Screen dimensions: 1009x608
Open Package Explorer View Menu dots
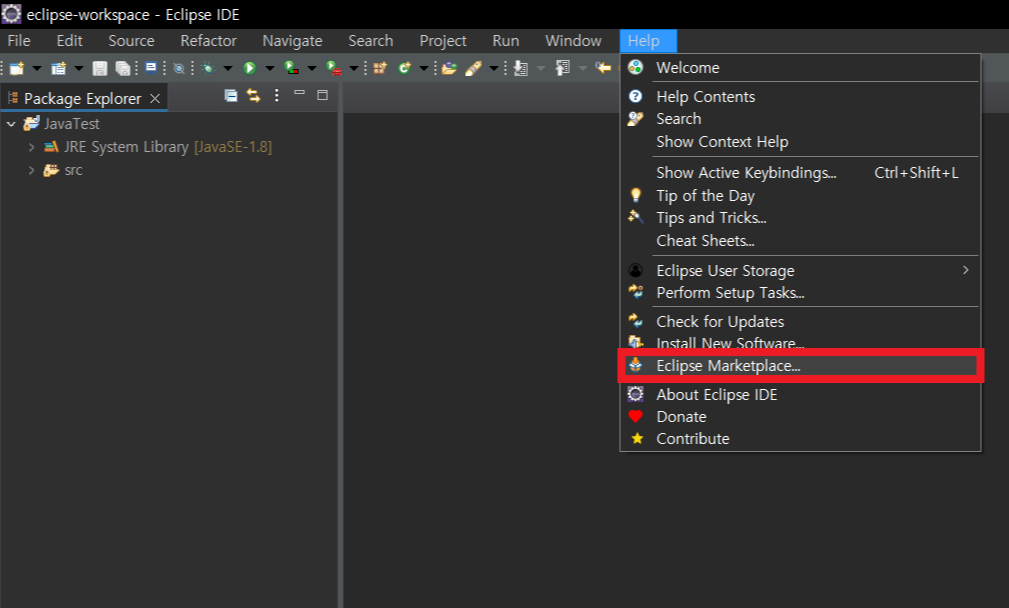point(277,95)
